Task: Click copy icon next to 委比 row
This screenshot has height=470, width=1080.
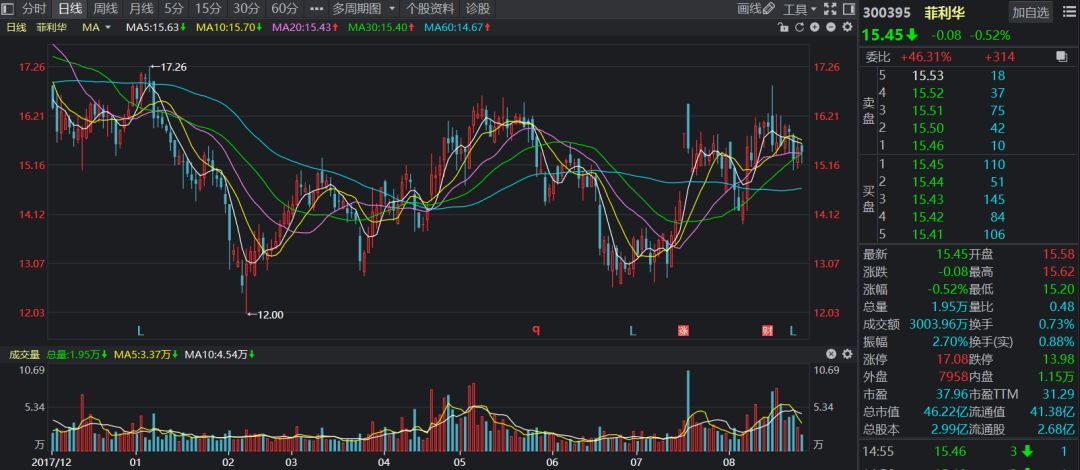Action: 1062,57
